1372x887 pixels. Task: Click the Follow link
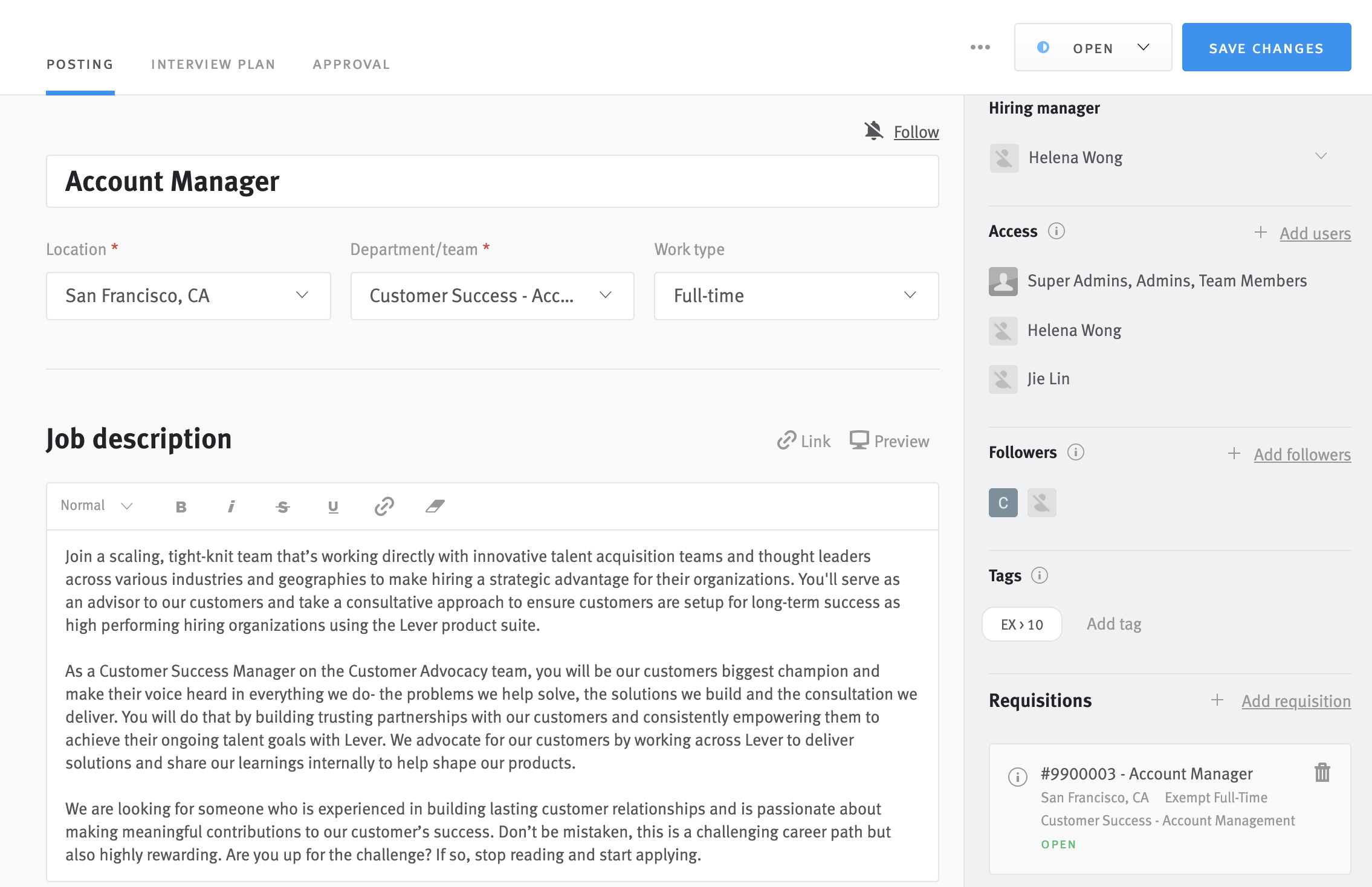point(916,132)
